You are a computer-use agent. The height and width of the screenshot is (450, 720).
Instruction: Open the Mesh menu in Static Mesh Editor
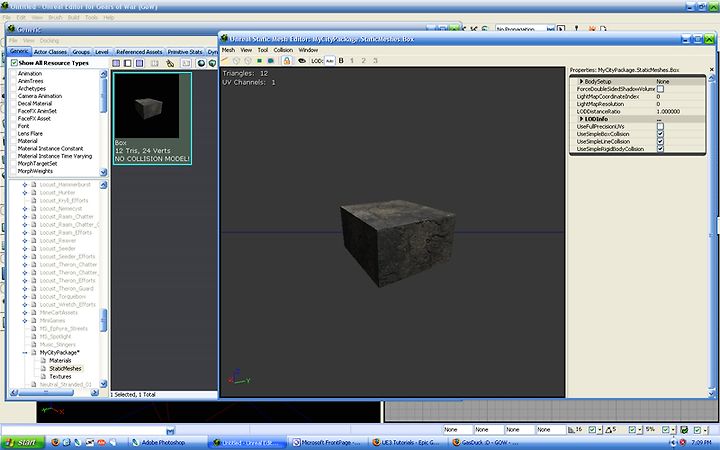point(228,50)
